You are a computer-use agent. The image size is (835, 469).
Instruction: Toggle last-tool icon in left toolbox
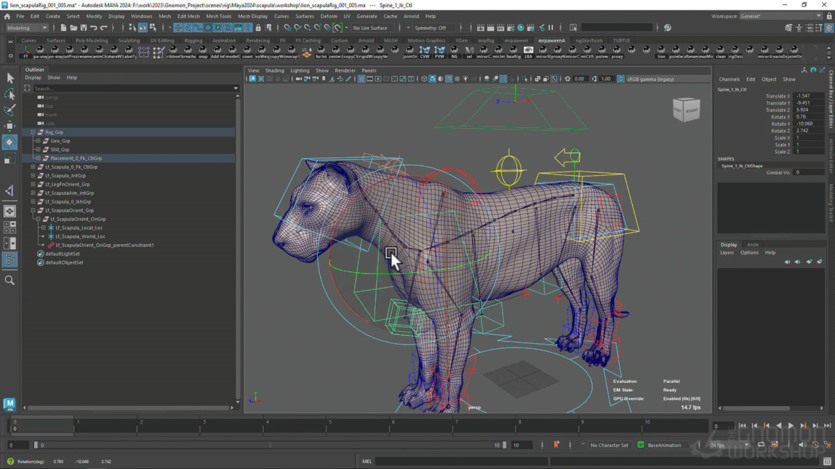(10, 191)
